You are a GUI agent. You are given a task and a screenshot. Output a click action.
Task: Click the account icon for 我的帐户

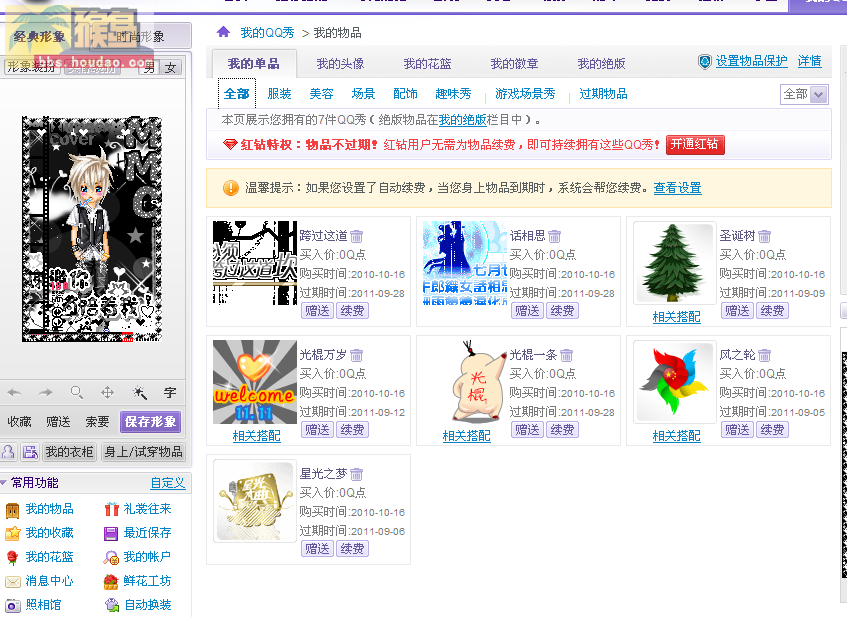(111, 558)
